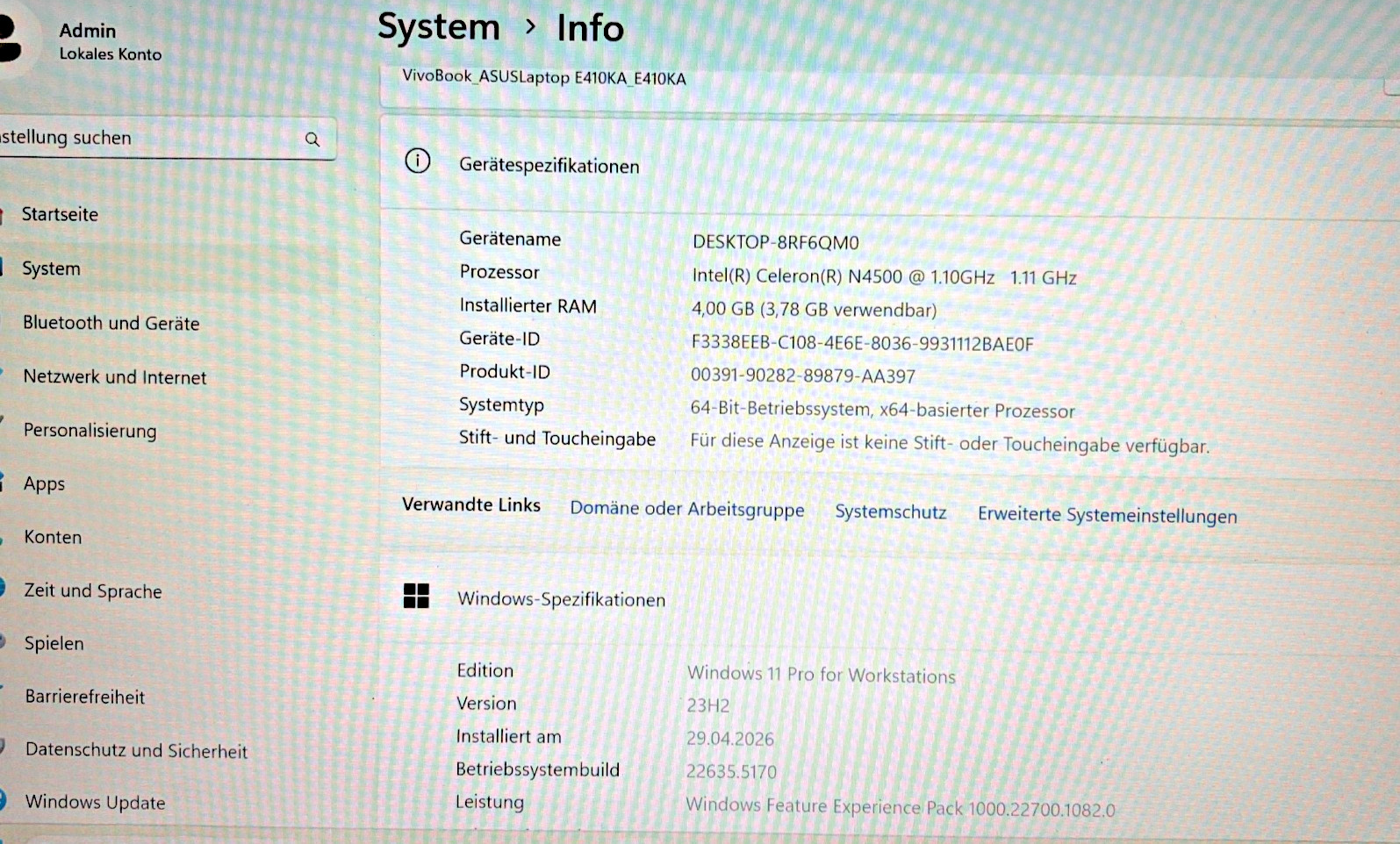1400x844 pixels.
Task: Click the Admin profile avatar
Action: click(x=12, y=39)
